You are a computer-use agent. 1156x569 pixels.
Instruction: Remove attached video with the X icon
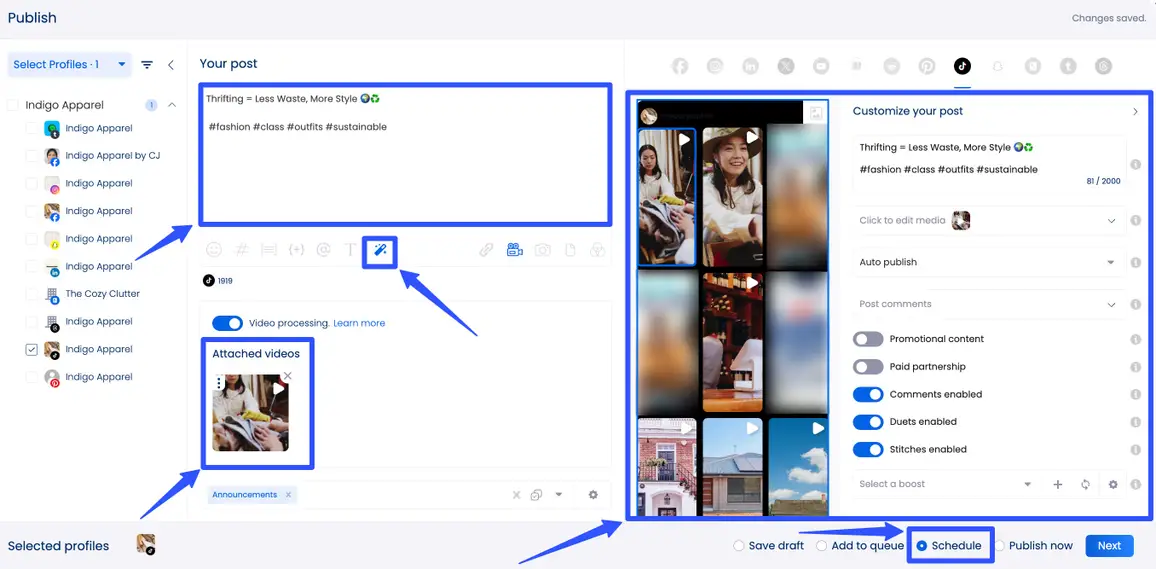click(288, 376)
